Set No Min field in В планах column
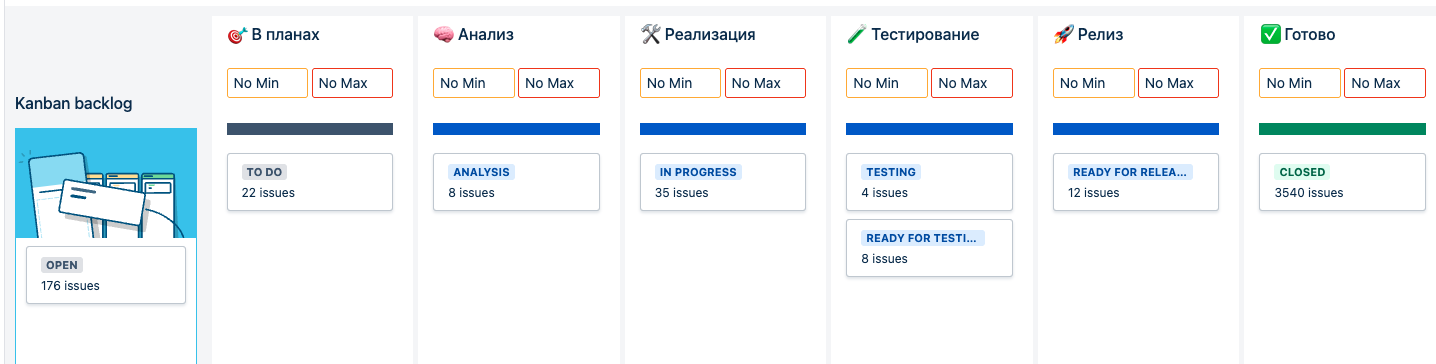1436x364 pixels. (267, 83)
